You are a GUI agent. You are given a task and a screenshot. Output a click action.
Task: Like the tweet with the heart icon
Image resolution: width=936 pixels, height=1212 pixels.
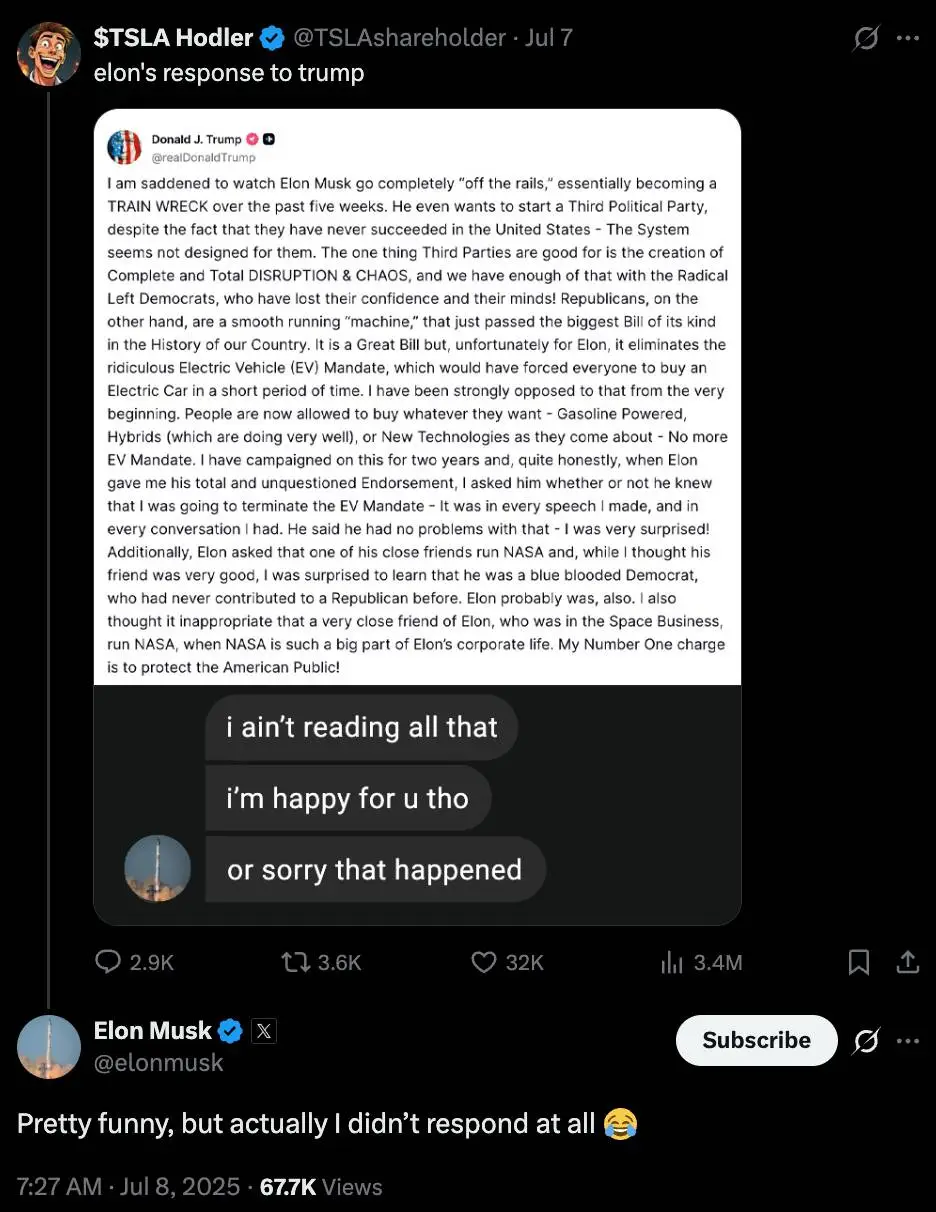click(x=483, y=962)
